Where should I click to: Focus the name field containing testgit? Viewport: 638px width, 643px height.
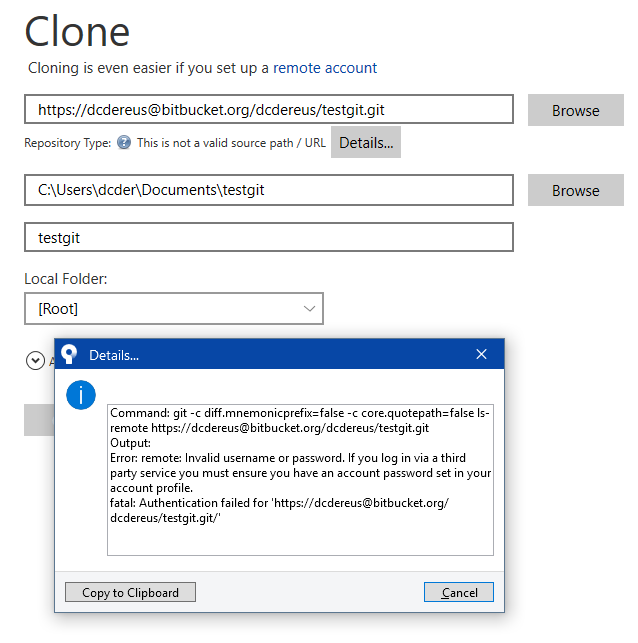coord(269,237)
